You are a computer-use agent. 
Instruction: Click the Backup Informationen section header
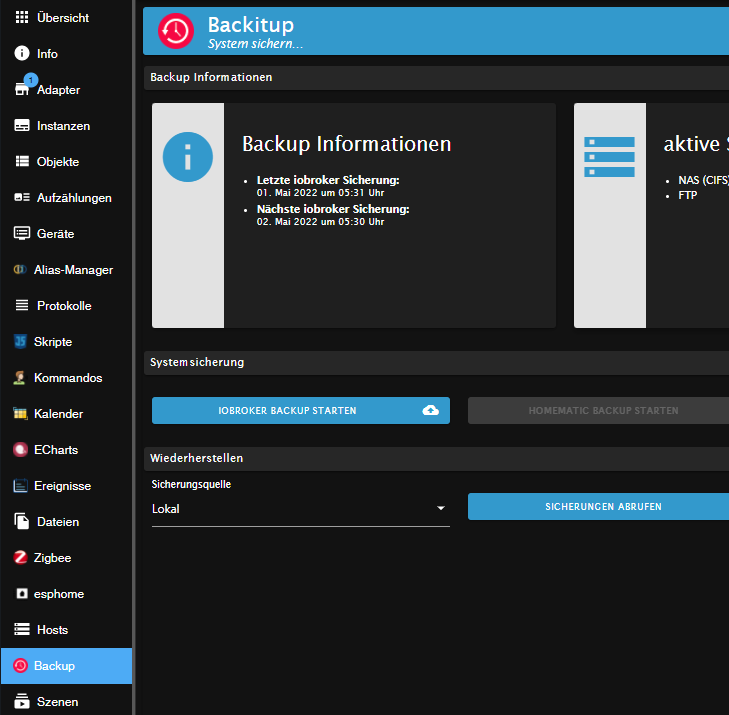coord(436,78)
